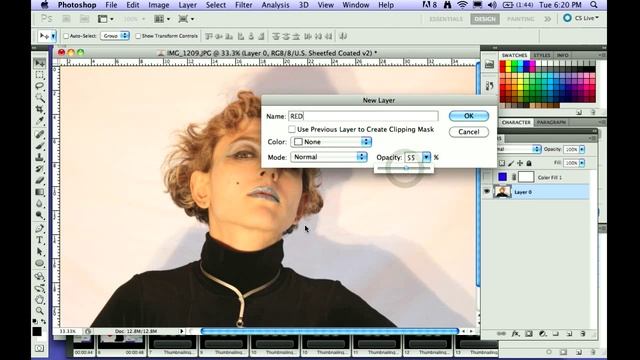The width and height of the screenshot is (640, 360).
Task: Open the Layers panel Opacity arrow
Action: (582, 149)
